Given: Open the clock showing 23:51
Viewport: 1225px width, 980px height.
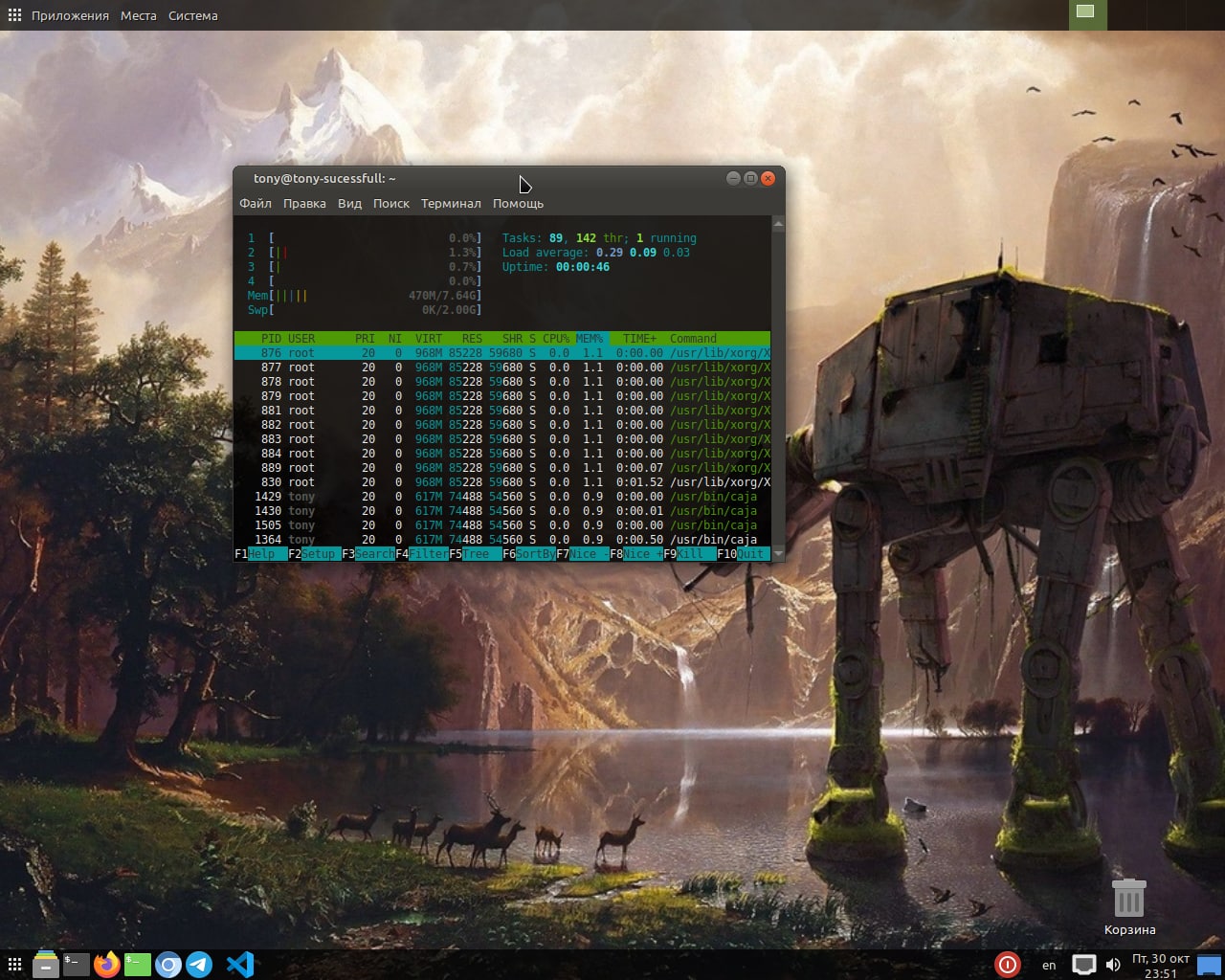Looking at the screenshot, I should tap(1161, 966).
